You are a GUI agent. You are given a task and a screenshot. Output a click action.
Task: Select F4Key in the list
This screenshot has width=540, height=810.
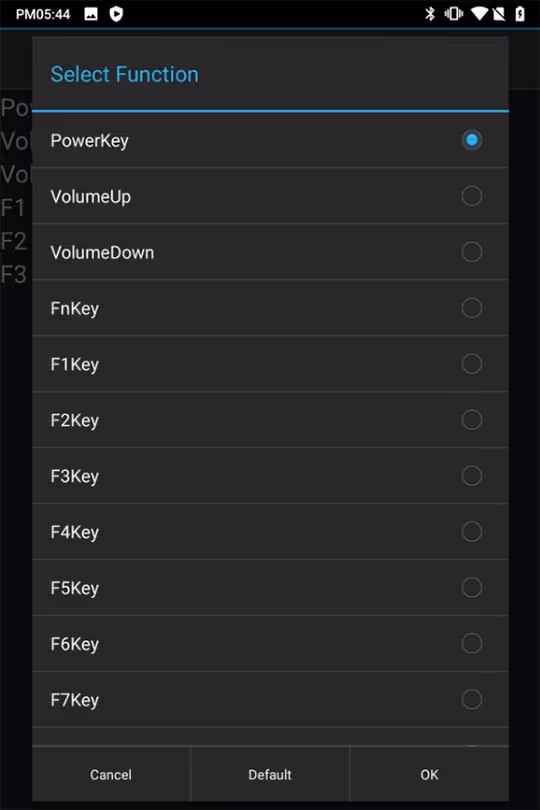(x=270, y=532)
